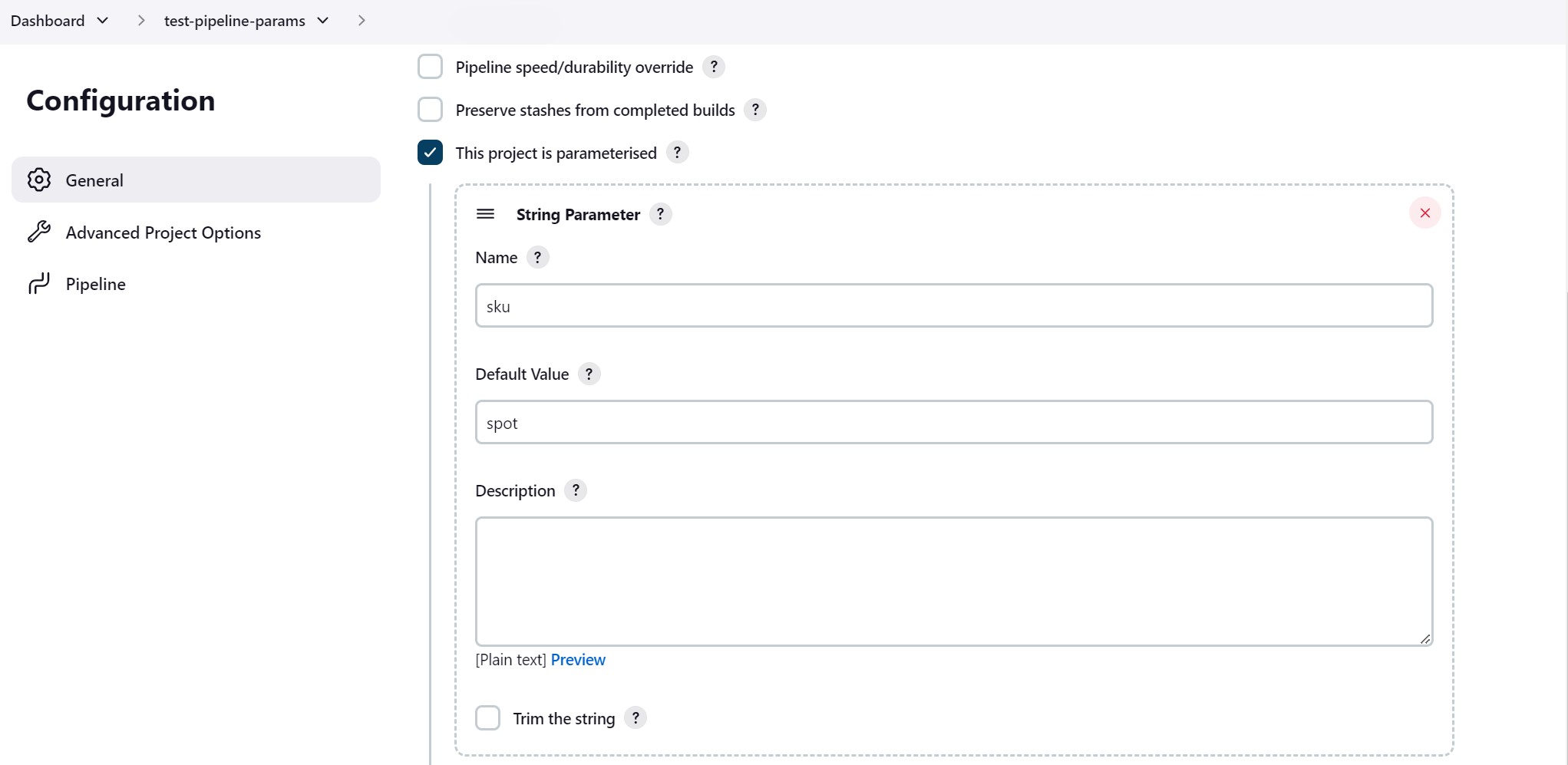Click the gear icon beside General
Viewport: 1568px width, 765px height.
(x=39, y=179)
